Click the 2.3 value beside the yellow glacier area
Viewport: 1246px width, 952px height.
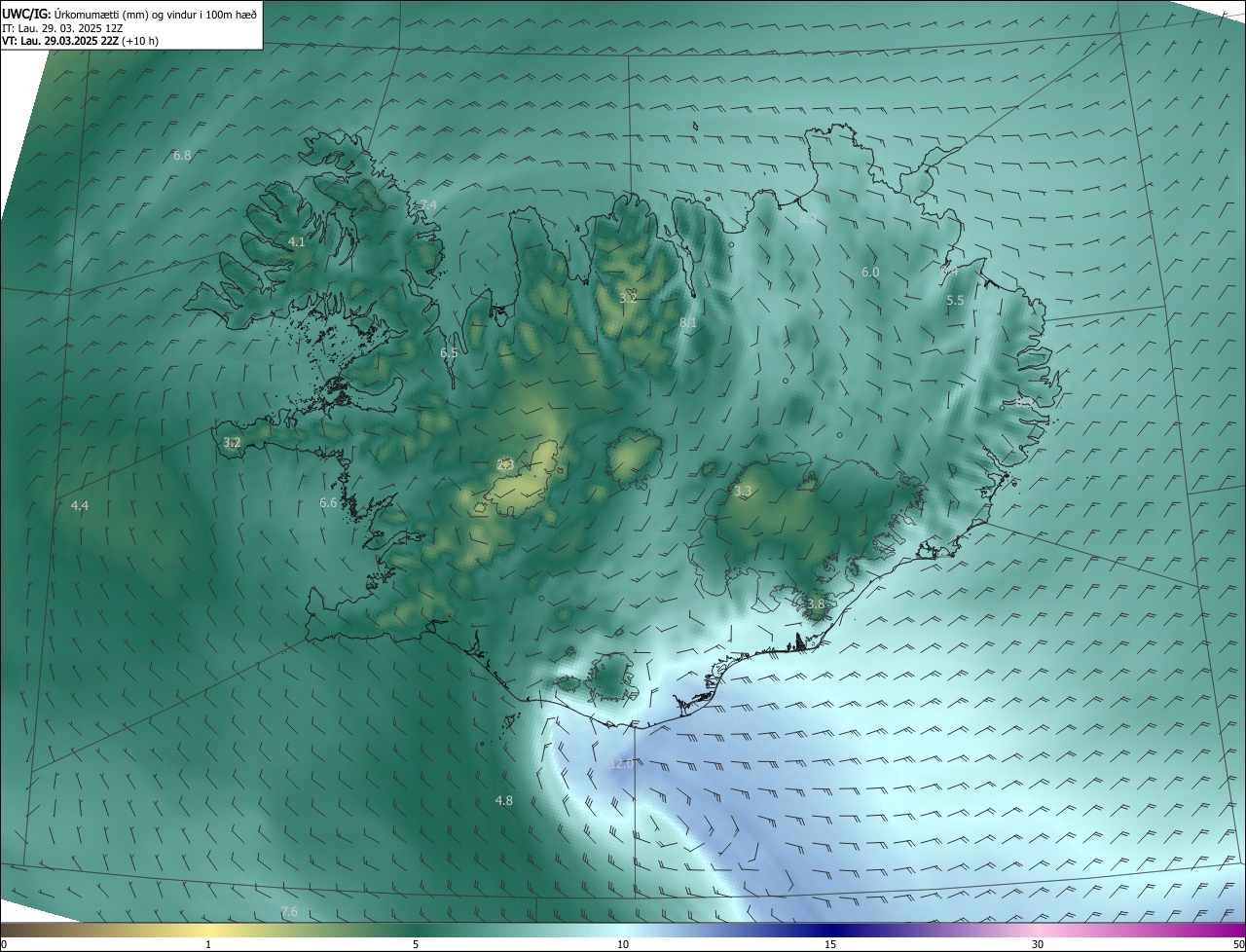(505, 465)
